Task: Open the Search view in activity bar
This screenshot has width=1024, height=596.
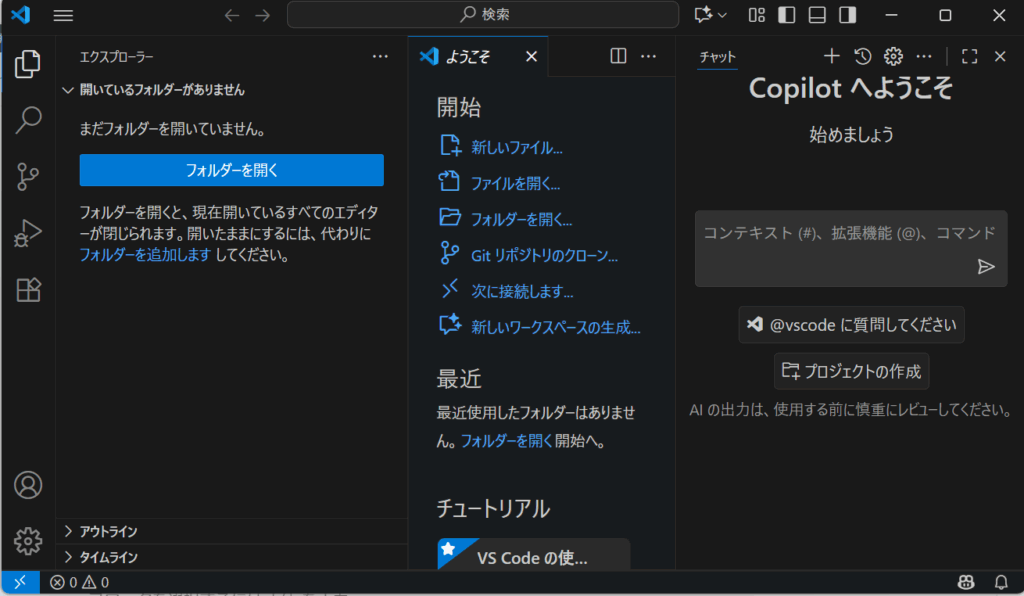Action: tap(28, 120)
